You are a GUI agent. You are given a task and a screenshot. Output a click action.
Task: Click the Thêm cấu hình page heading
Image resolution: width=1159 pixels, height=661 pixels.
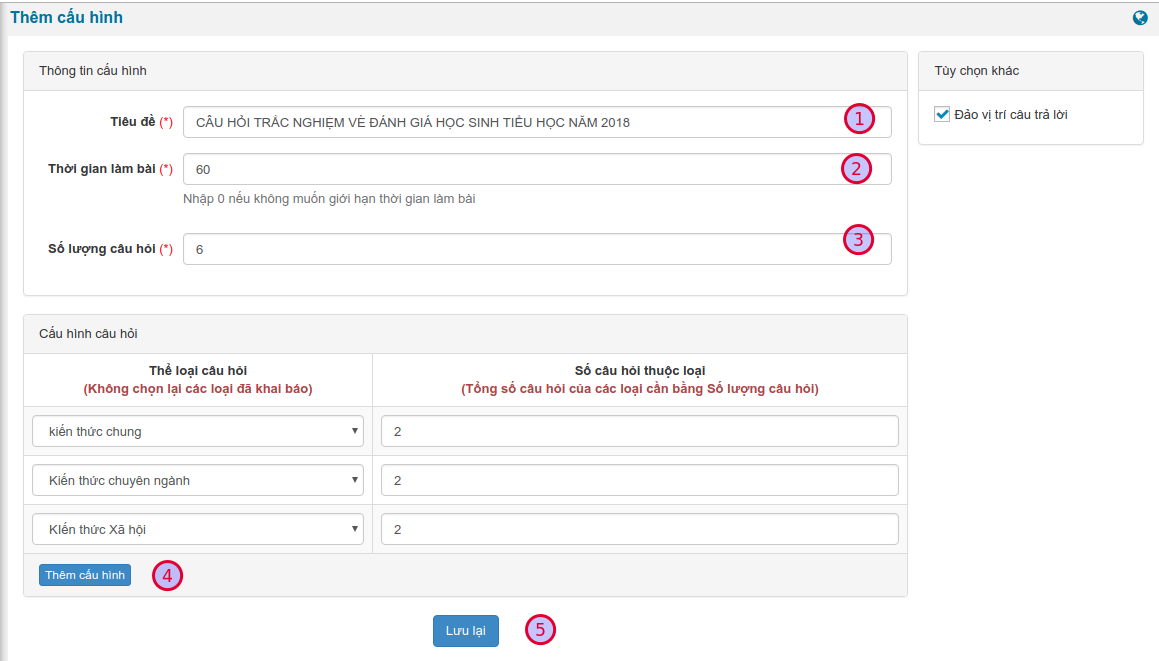tap(67, 18)
